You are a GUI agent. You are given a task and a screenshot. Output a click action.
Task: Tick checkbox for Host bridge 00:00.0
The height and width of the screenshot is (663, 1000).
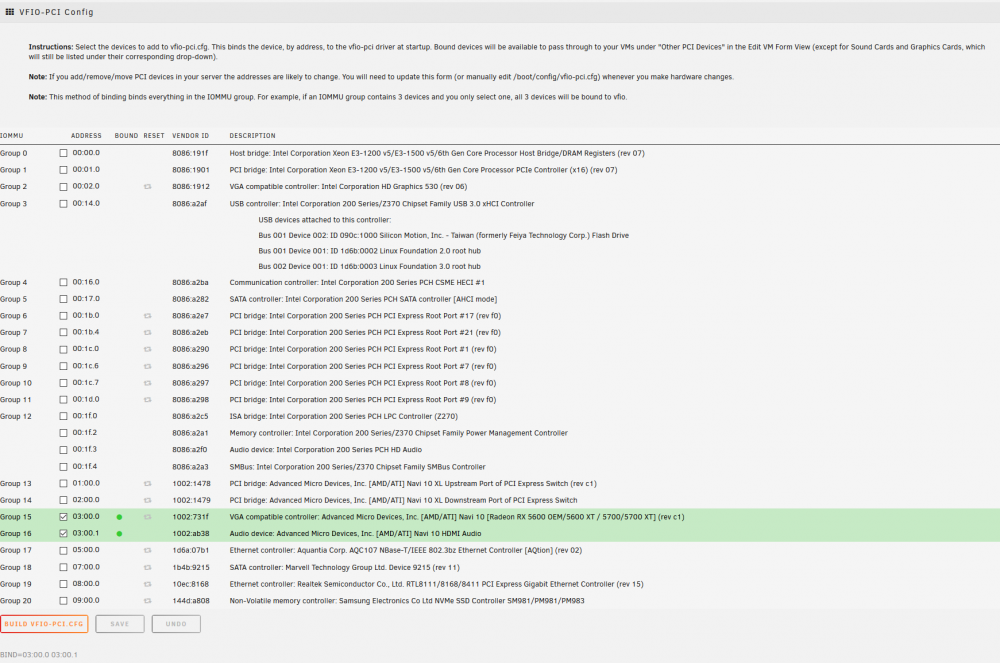tap(63, 153)
